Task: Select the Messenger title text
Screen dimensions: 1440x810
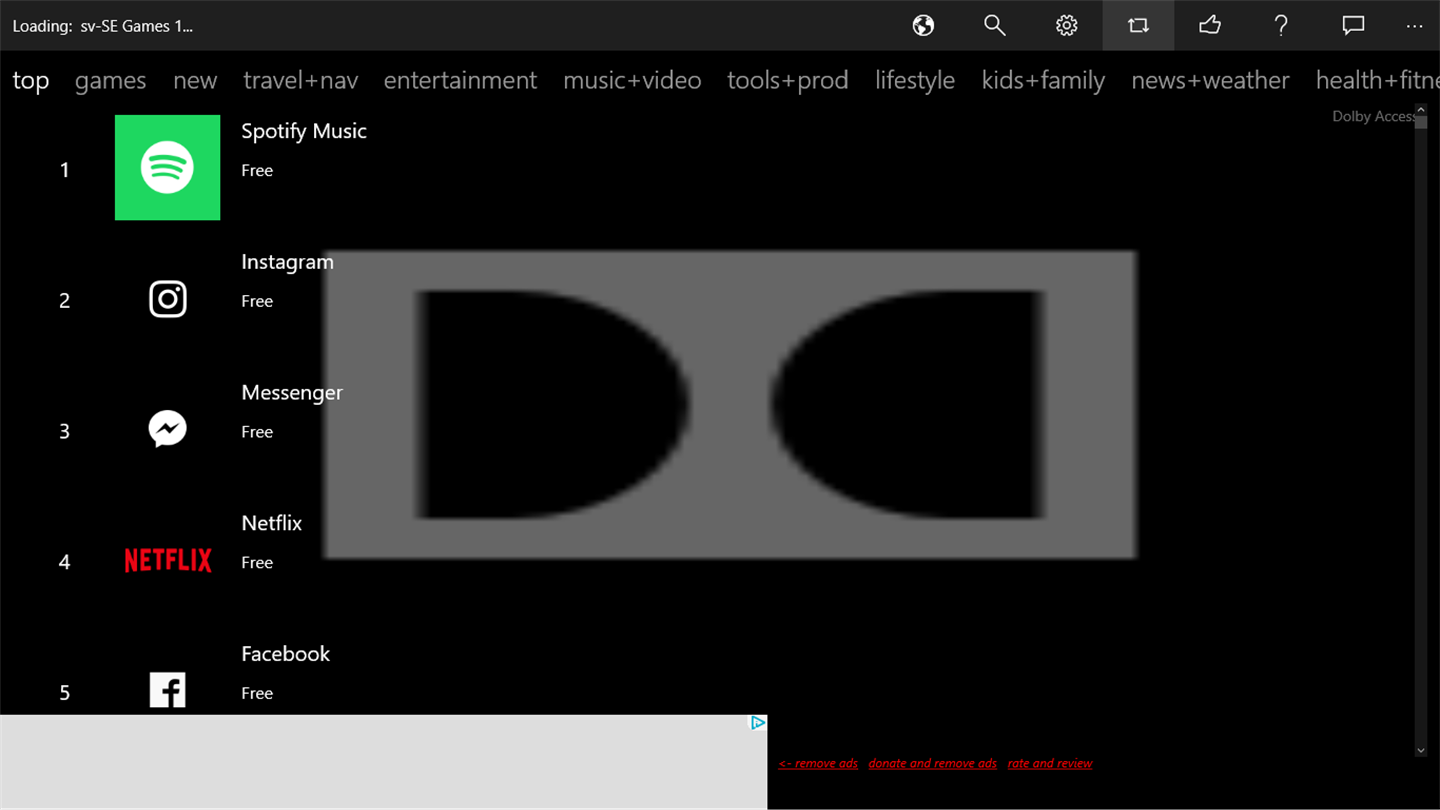Action: (x=292, y=393)
